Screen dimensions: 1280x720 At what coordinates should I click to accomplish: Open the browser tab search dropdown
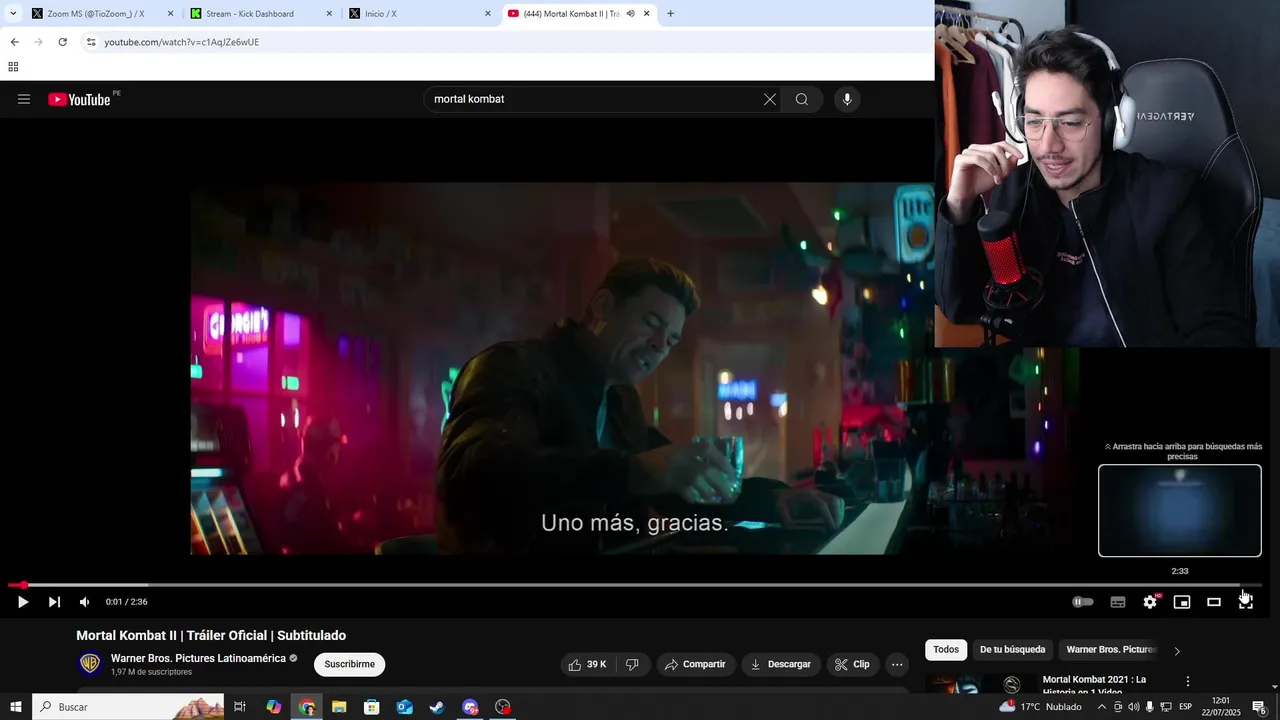[13, 14]
